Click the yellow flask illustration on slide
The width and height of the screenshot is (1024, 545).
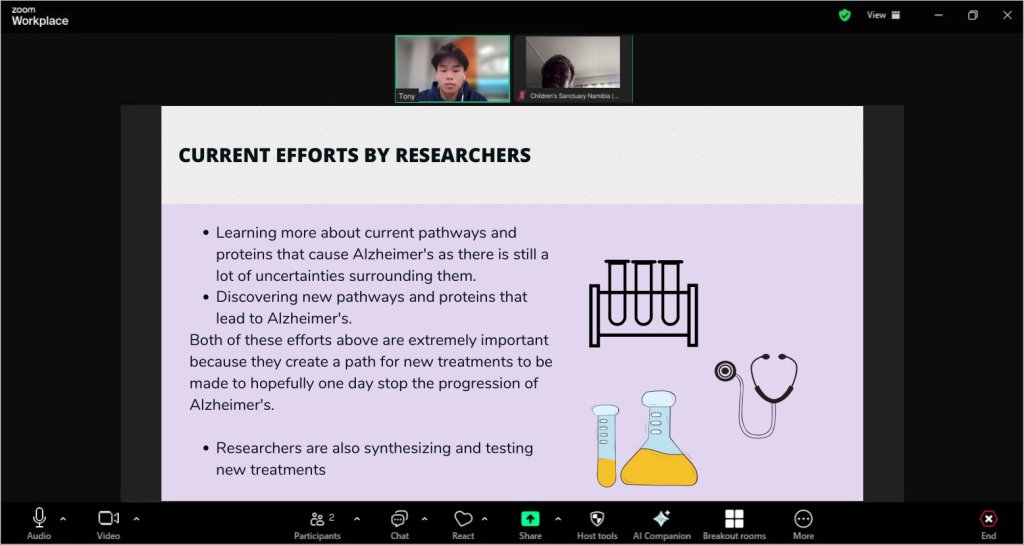click(658, 438)
